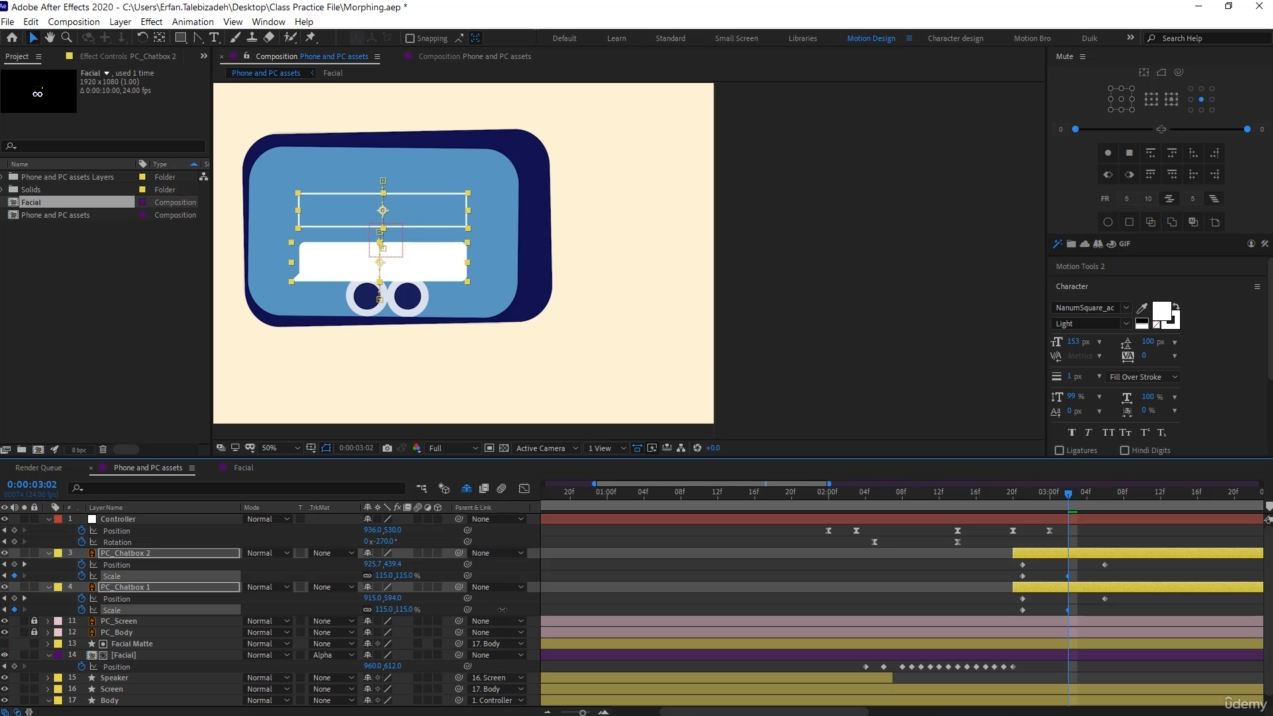Open the Fill Over Stroke dropdown
The width and height of the screenshot is (1273, 716).
tap(1143, 377)
